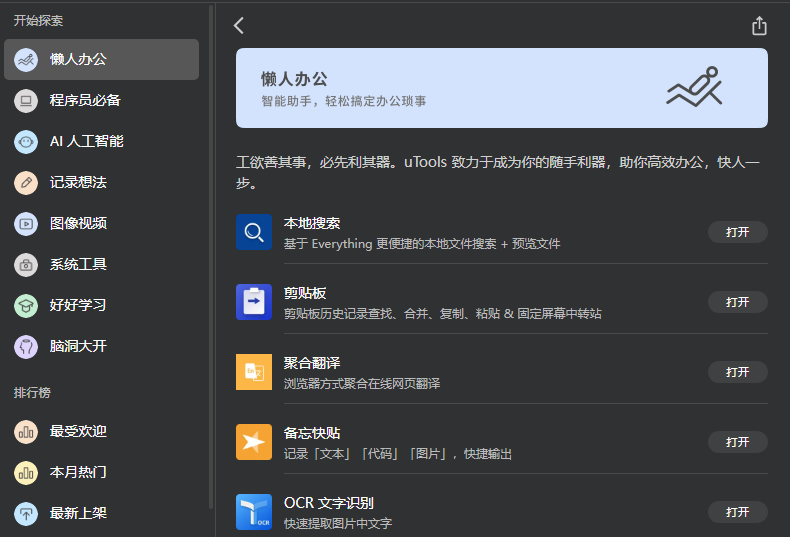Click the sidebar vertical scrollbar

[211, 257]
